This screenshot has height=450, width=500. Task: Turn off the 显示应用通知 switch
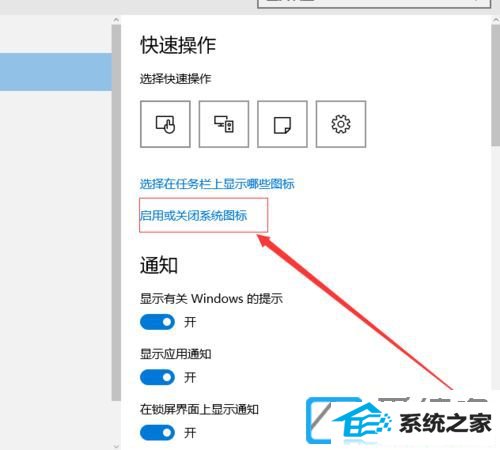point(157,377)
